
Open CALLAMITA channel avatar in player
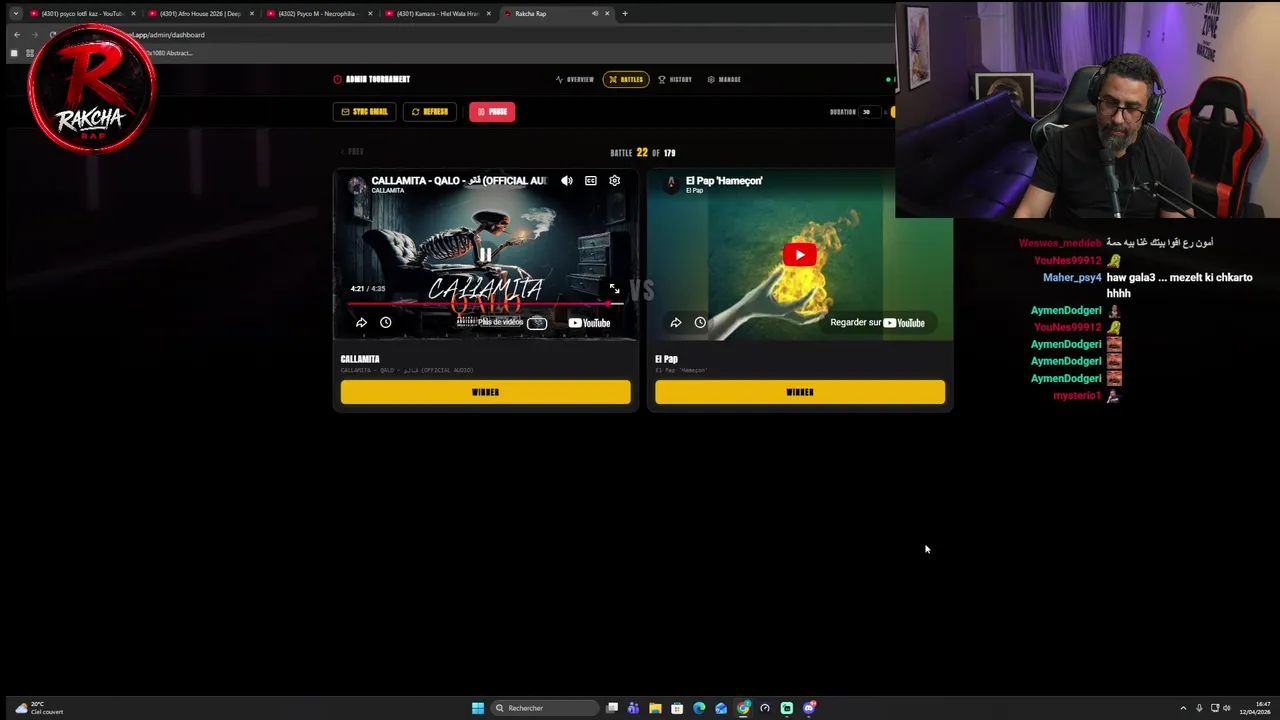tap(357, 185)
